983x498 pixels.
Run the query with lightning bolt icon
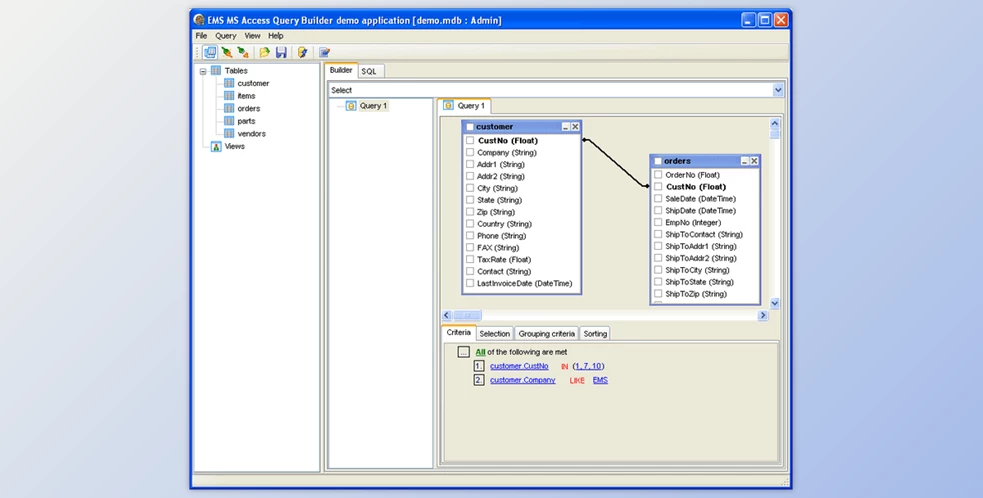[303, 53]
